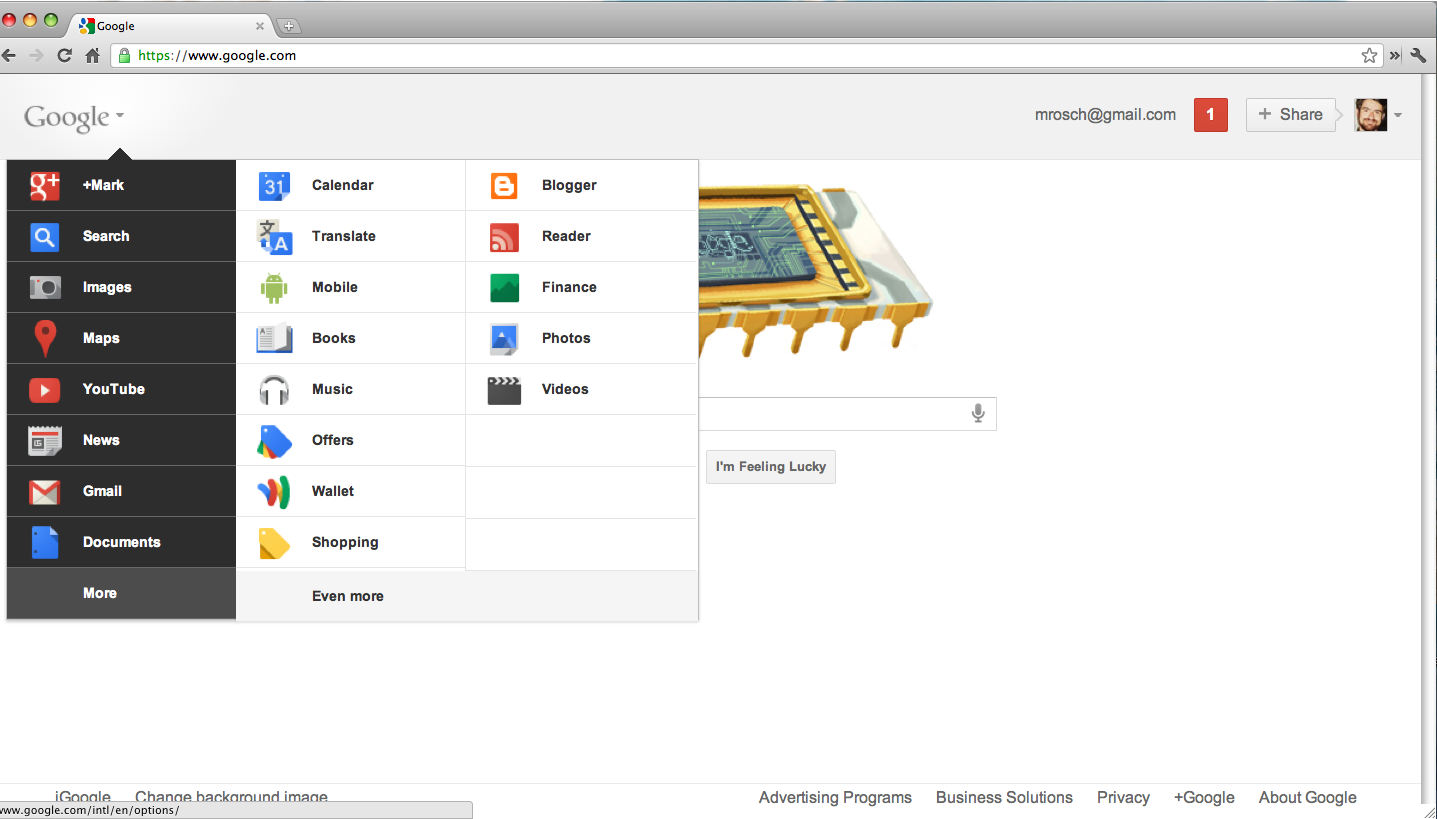Click the Google+ icon next to +Mark
The image size is (1437, 819).
[x=45, y=185]
